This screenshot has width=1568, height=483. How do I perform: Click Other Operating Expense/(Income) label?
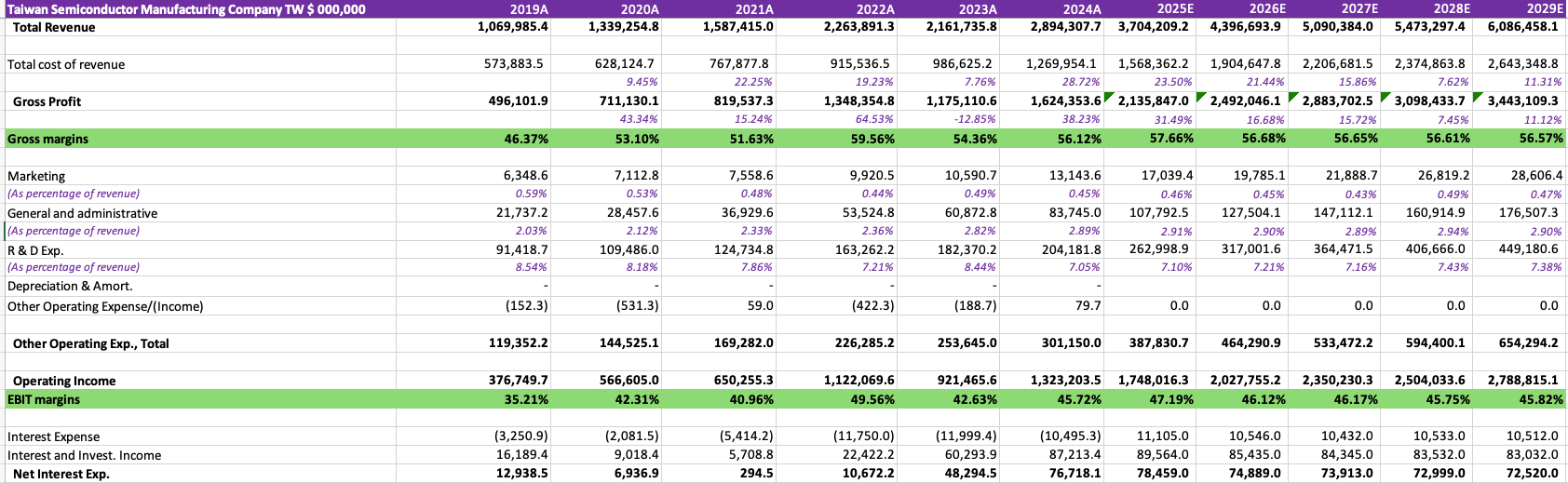pos(105,306)
